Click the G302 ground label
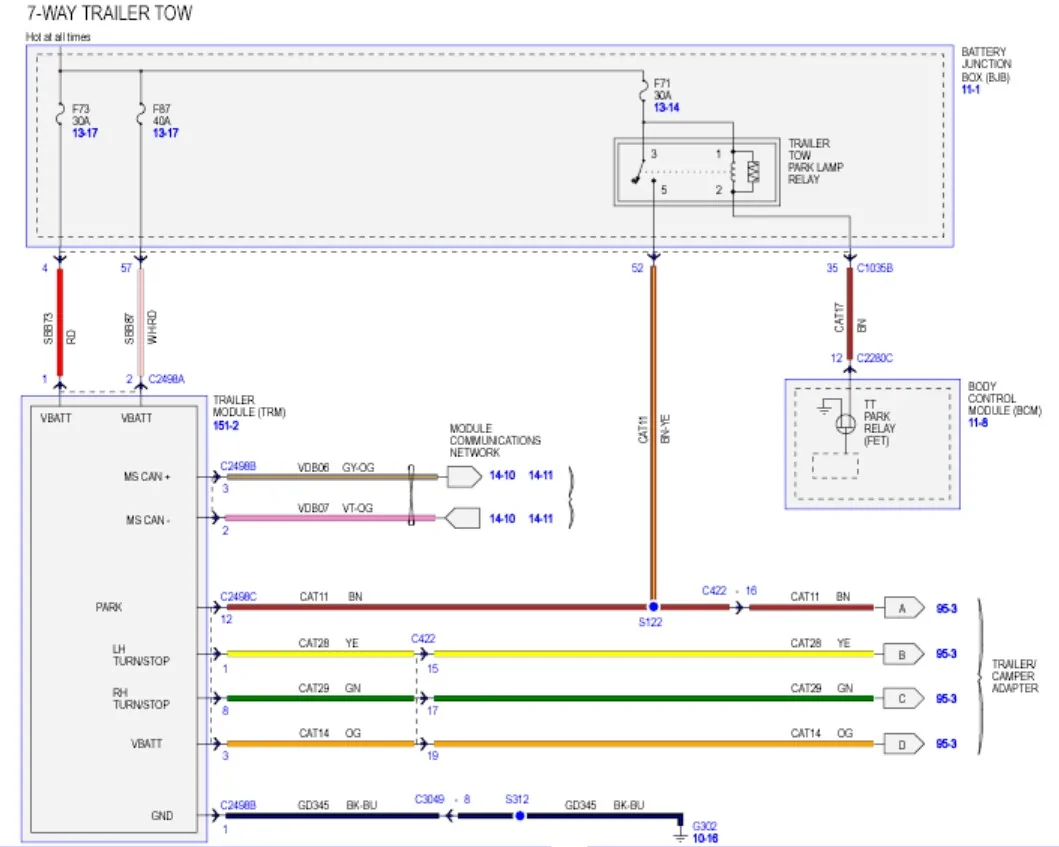 704,826
